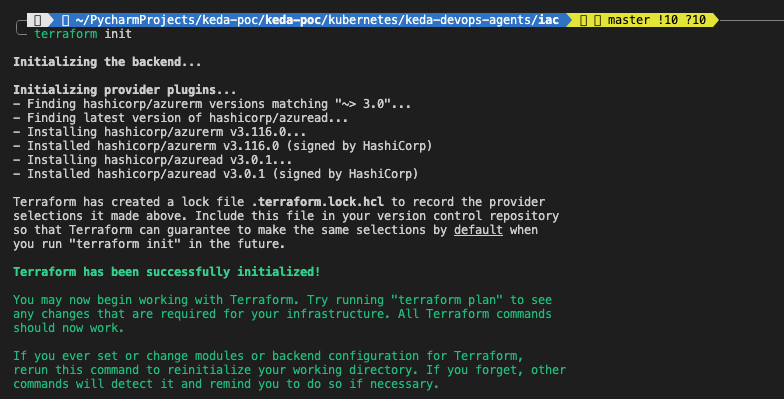Click the ?10 untracked files indicator

(696, 20)
